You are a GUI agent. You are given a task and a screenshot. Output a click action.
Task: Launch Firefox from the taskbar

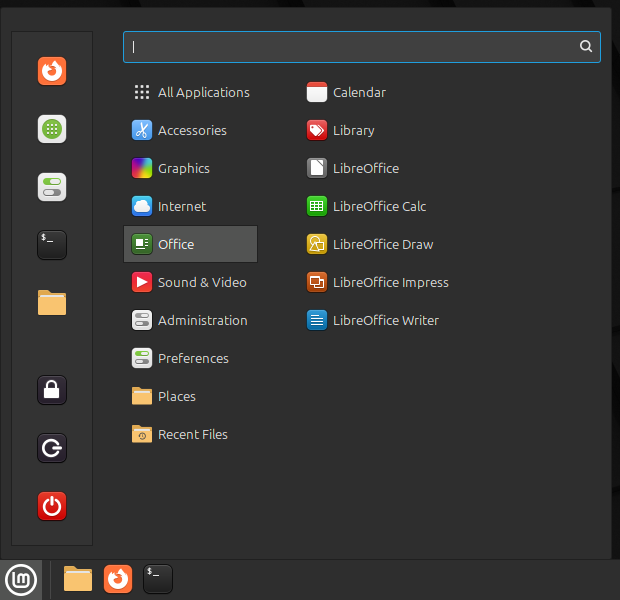pos(118,579)
